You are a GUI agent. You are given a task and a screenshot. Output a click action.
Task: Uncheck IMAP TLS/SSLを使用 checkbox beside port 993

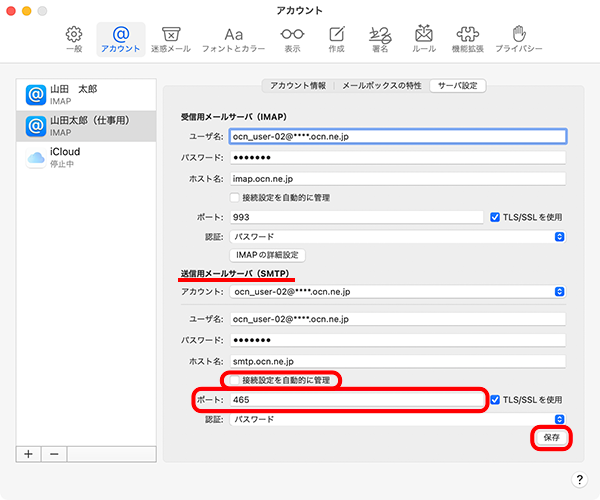[x=494, y=217]
